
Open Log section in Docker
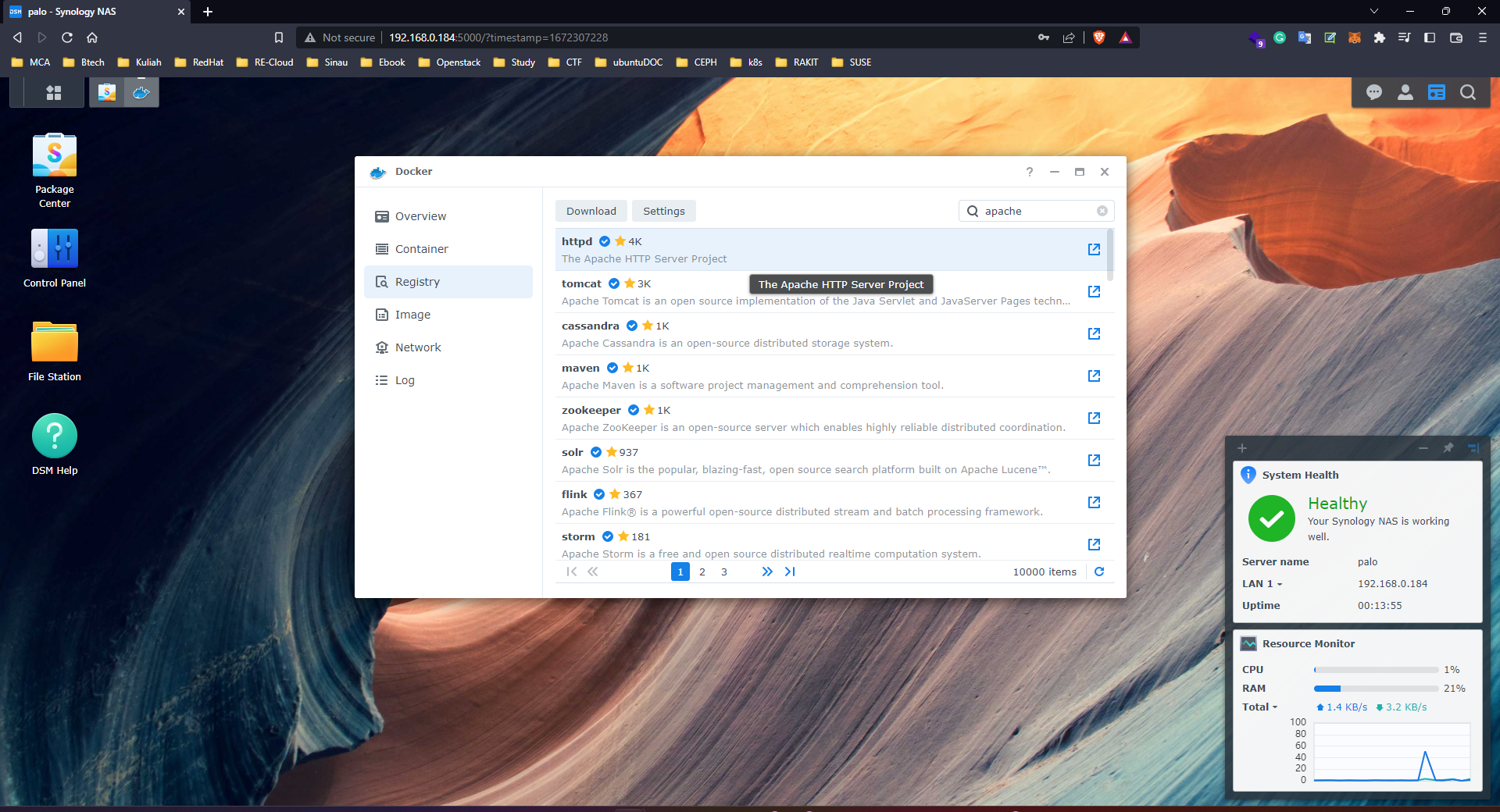click(448, 380)
